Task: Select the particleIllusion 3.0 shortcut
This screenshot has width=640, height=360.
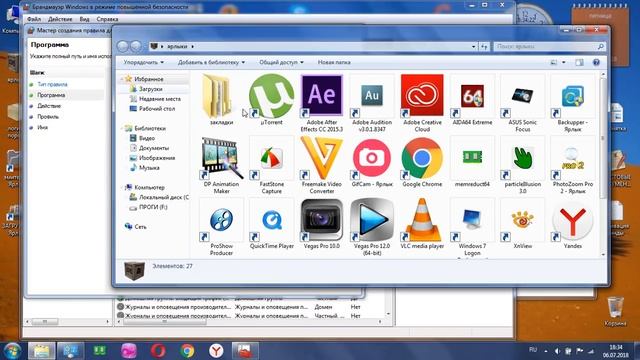Action: 522,165
